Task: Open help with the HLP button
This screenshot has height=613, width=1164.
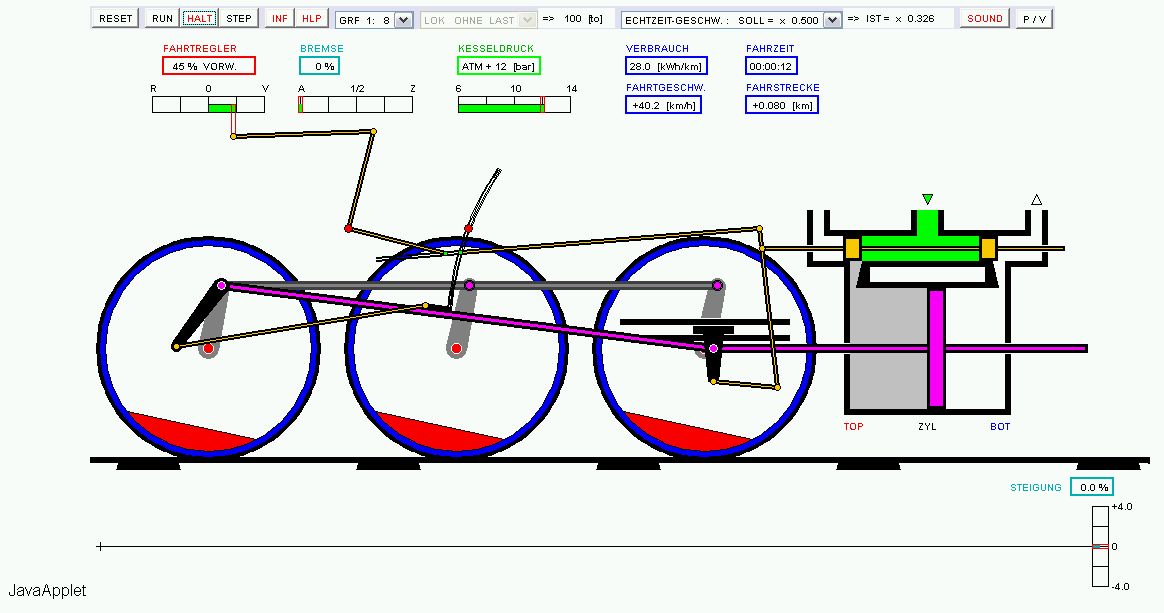Action: pyautogui.click(x=312, y=19)
